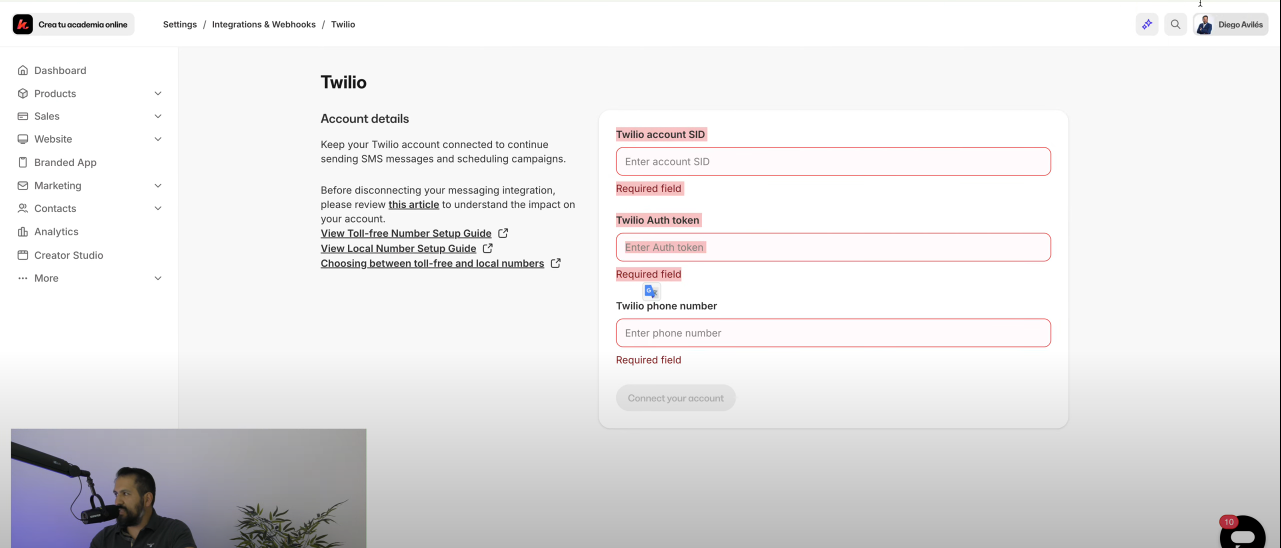The height and width of the screenshot is (548, 1281).
Task: Select Marketing in the sidebar
Action: tap(58, 185)
